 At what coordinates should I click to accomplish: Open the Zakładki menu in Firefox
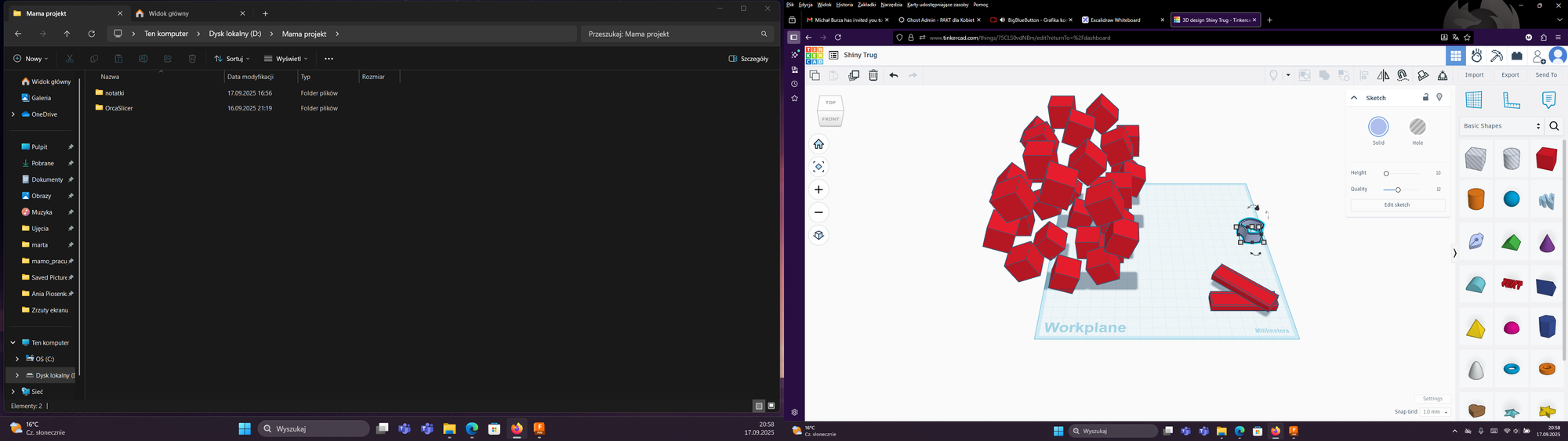(x=866, y=5)
